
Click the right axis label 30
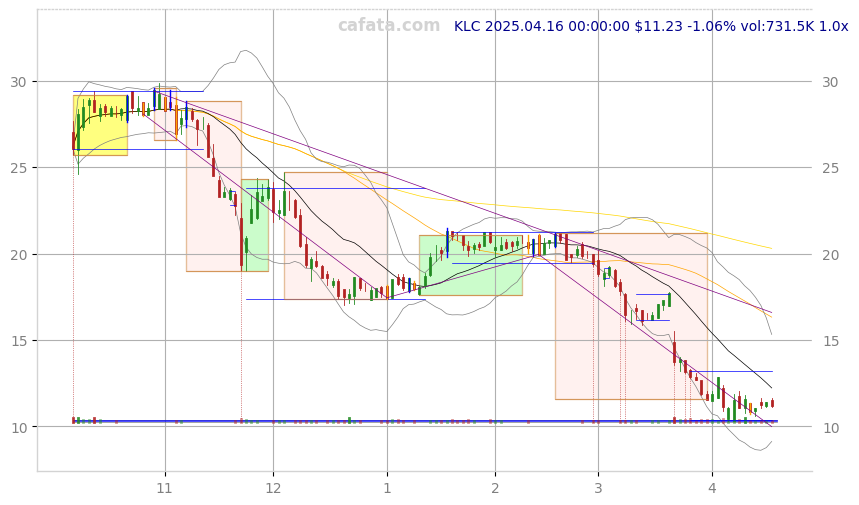pos(831,82)
